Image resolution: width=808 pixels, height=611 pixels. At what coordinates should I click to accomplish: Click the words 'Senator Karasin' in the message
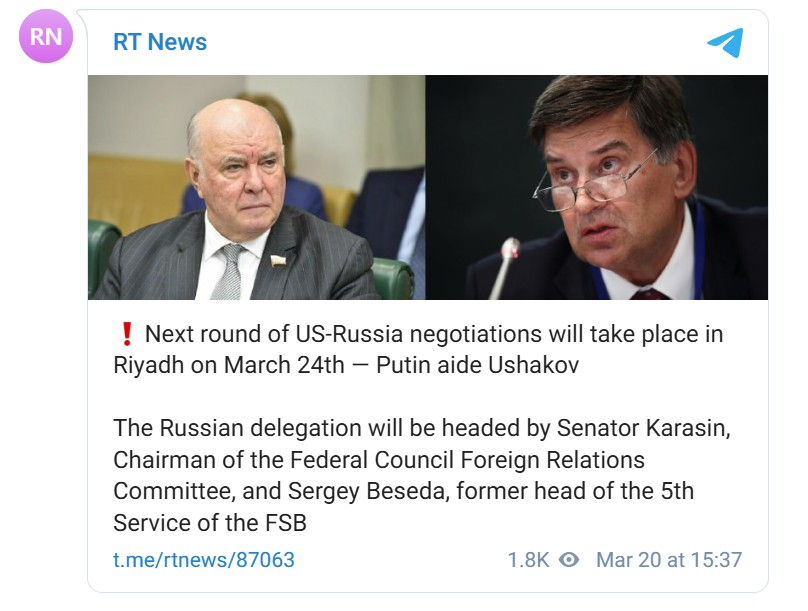pyautogui.click(x=644, y=428)
